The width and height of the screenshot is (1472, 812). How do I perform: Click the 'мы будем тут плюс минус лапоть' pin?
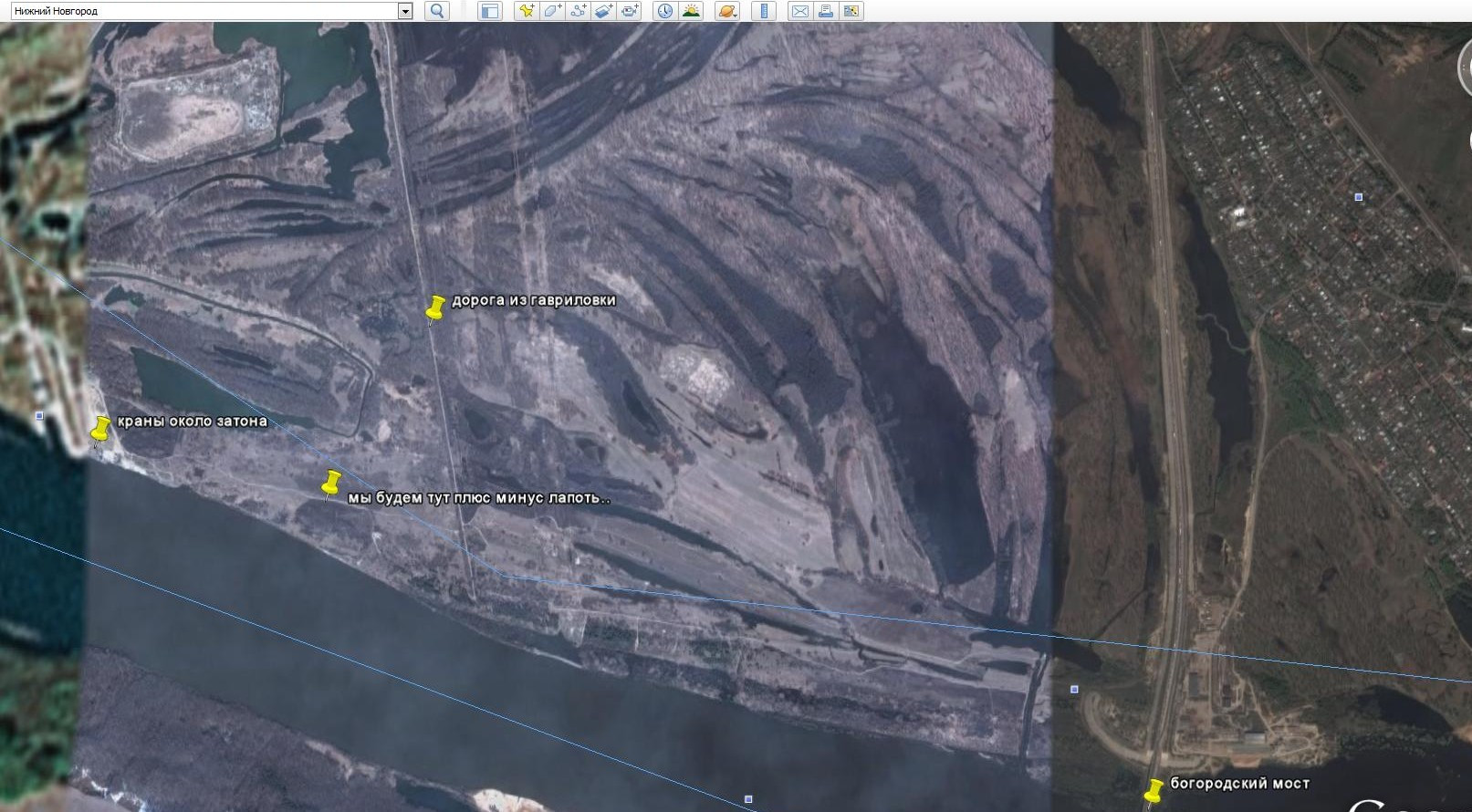click(331, 484)
